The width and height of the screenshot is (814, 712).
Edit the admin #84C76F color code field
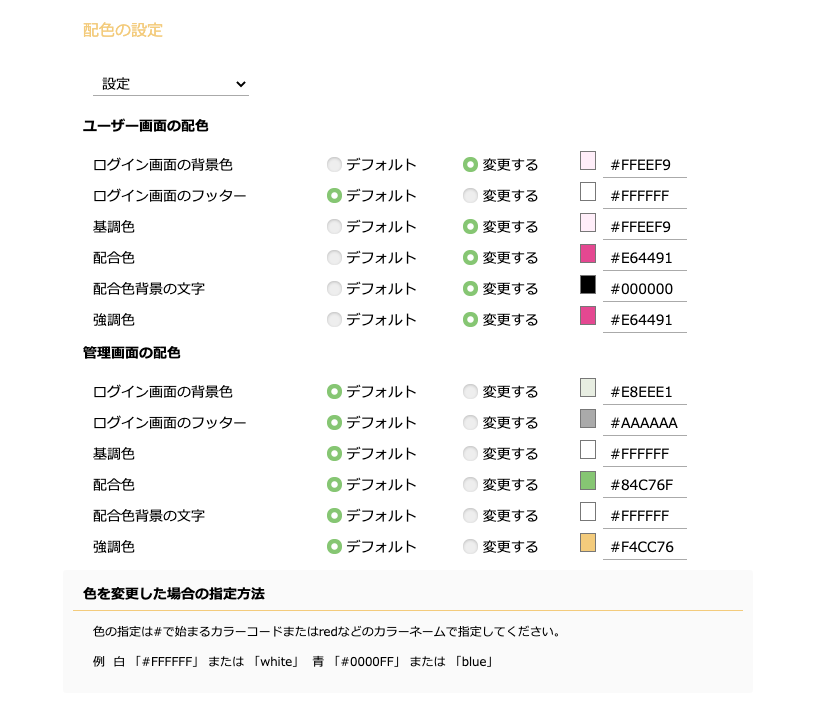[x=645, y=485]
